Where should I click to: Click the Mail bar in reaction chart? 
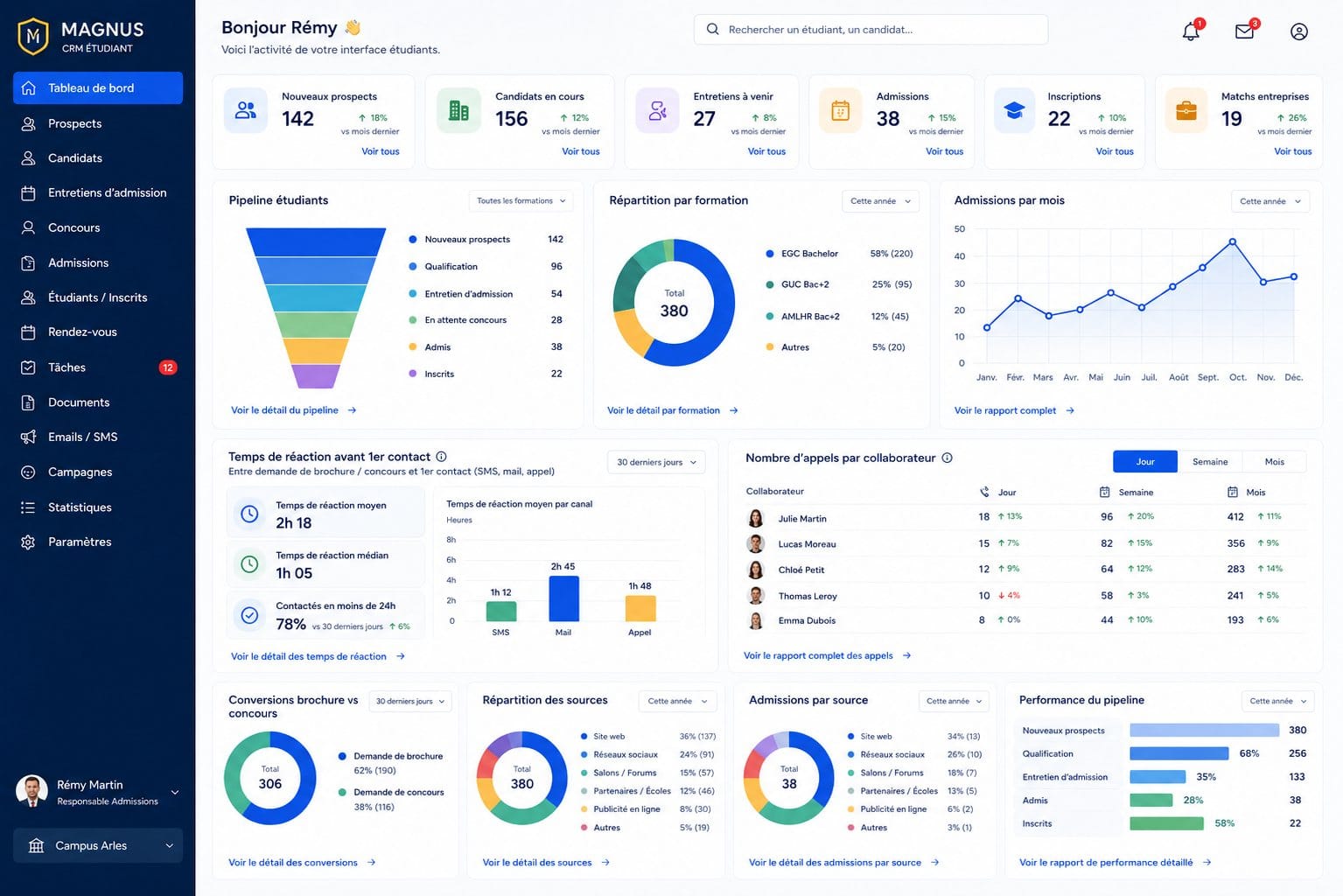tap(563, 598)
